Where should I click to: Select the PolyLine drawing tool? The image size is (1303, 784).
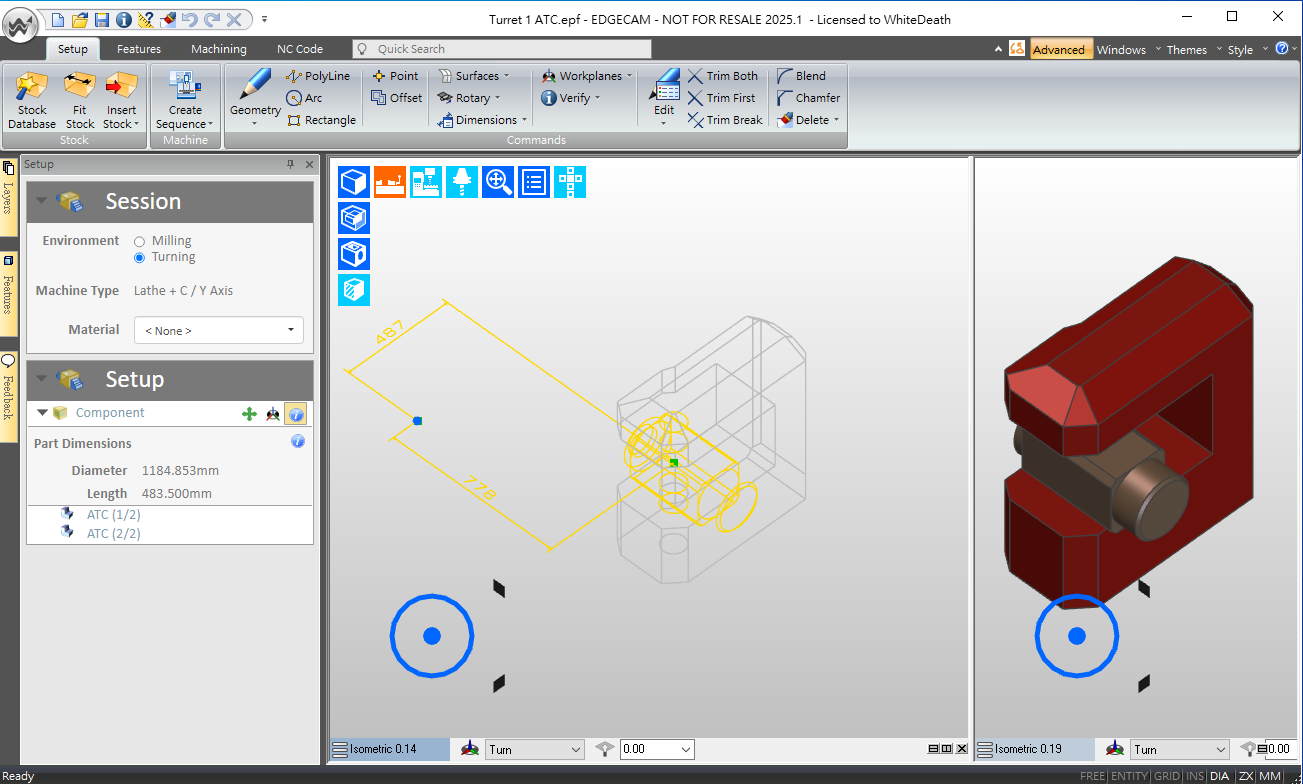(x=318, y=76)
